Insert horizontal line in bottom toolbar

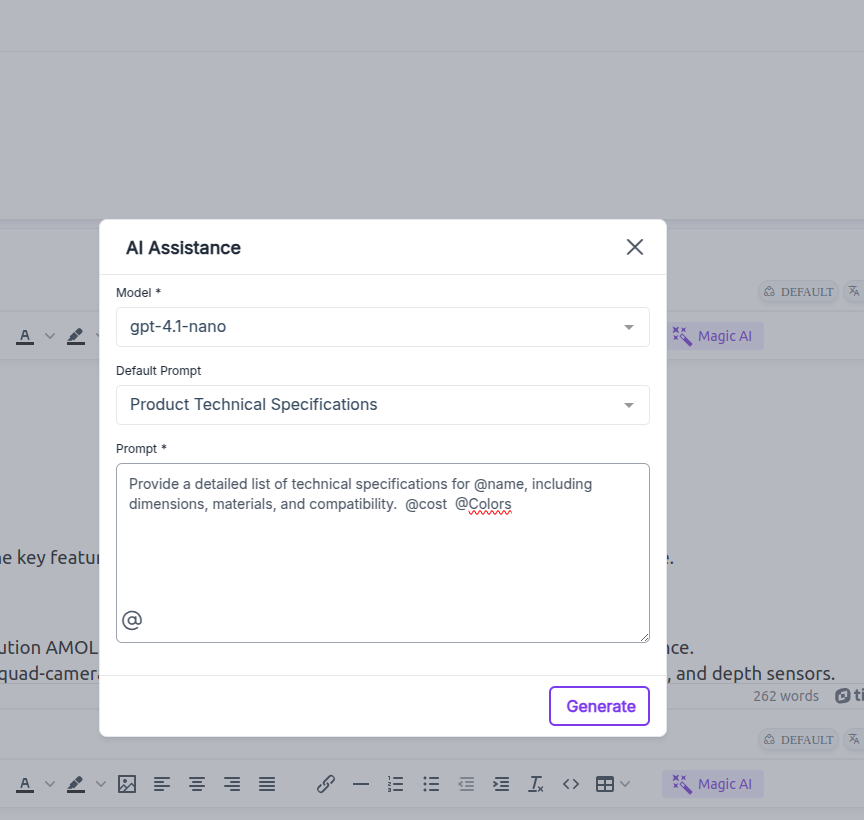(360, 784)
